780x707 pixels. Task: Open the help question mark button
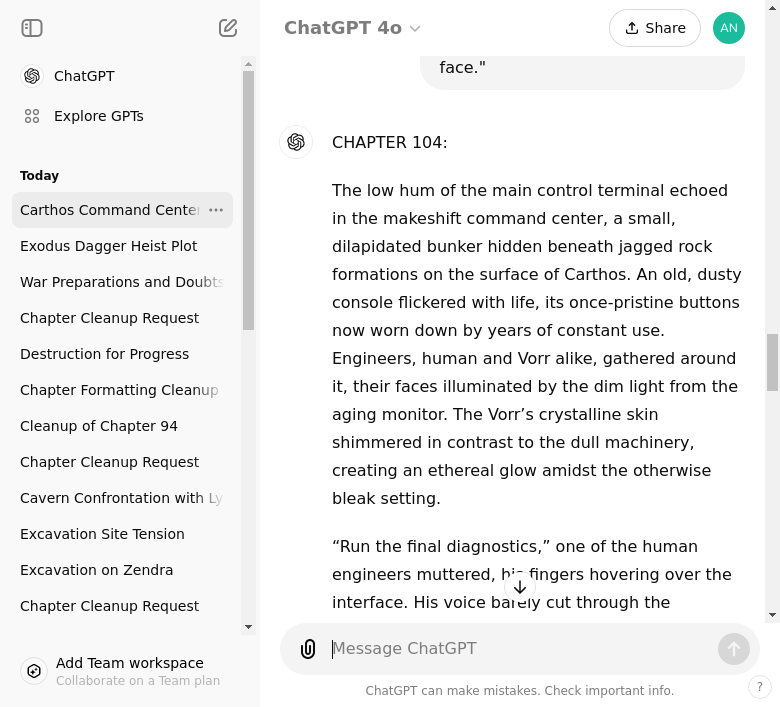[x=760, y=687]
